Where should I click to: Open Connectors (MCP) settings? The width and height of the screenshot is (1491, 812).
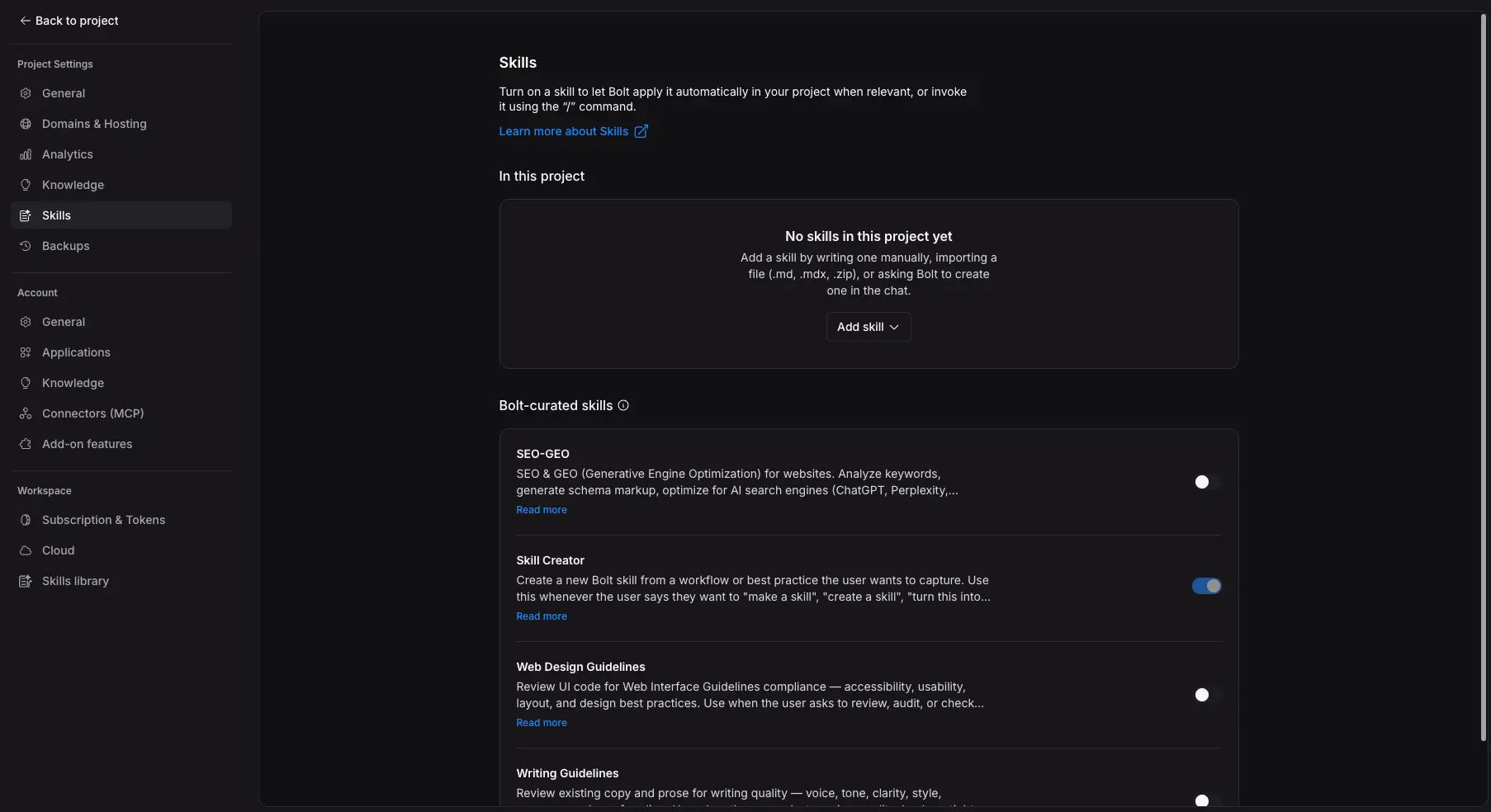[121, 413]
